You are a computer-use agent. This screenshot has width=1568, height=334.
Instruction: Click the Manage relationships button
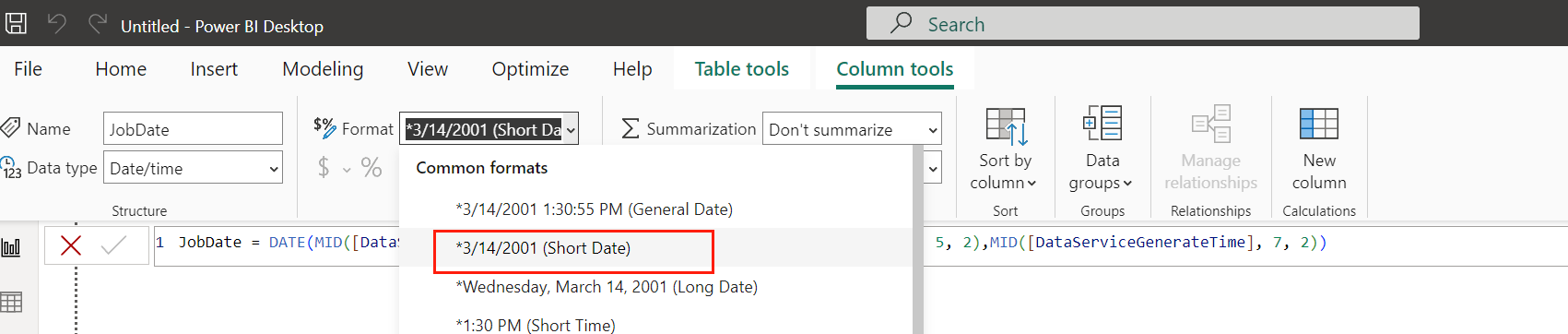pos(1210,148)
